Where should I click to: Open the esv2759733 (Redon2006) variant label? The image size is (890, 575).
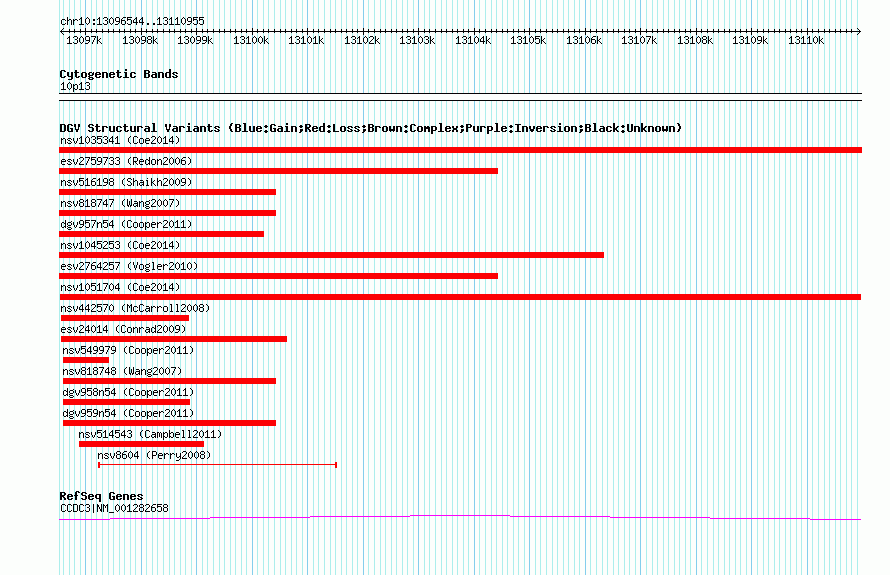point(126,161)
